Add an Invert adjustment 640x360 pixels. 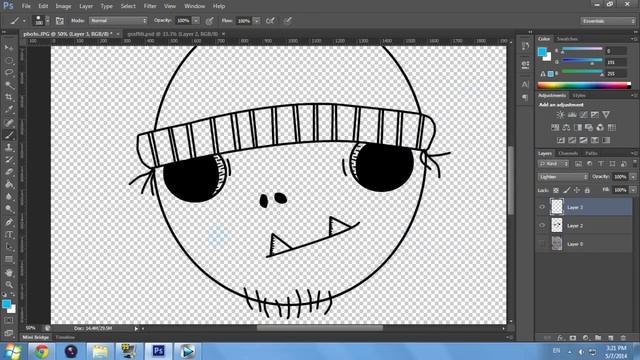pos(561,140)
